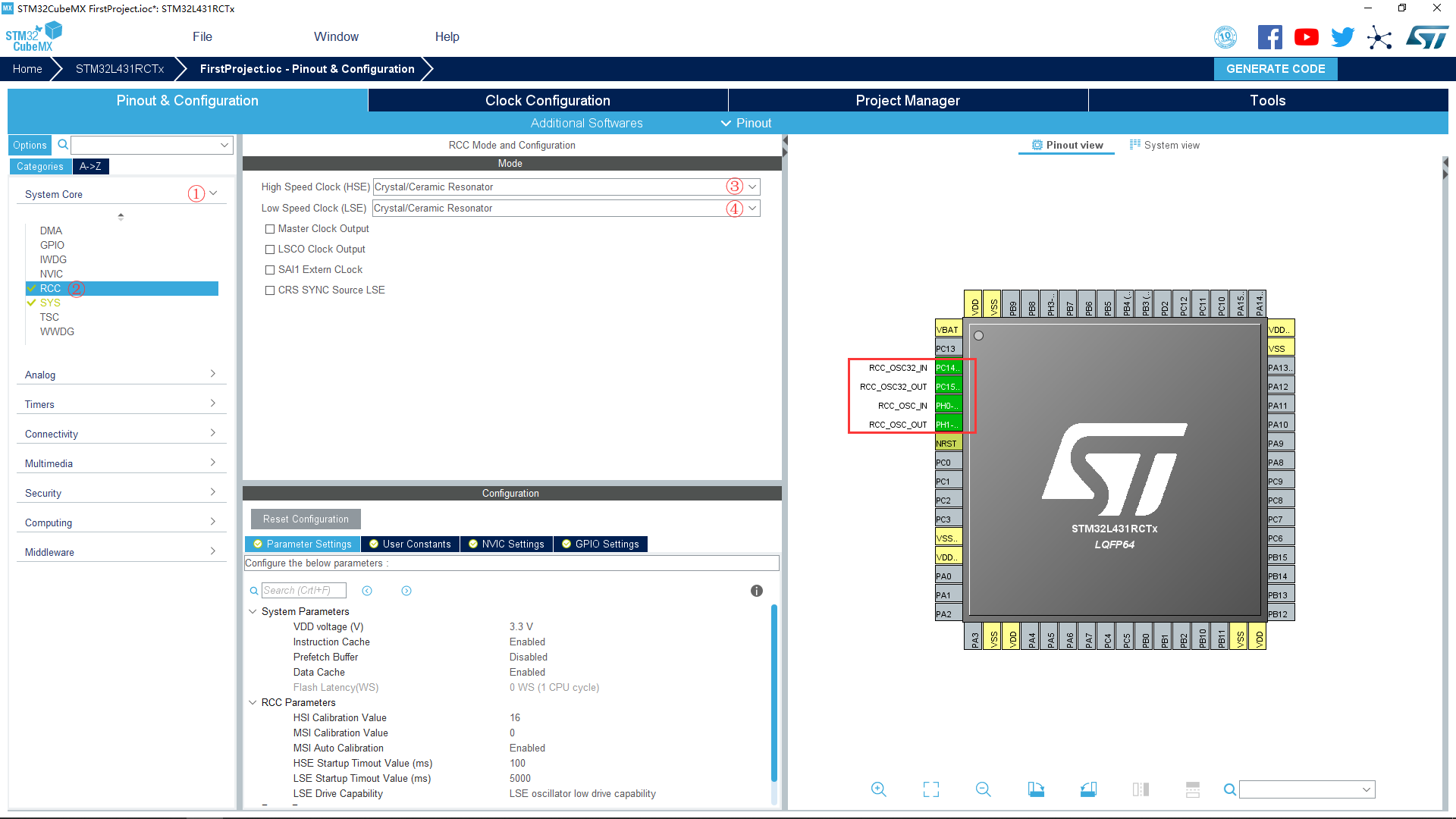Open the ST Community network icon
The height and width of the screenshot is (819, 1456).
pyautogui.click(x=1379, y=37)
